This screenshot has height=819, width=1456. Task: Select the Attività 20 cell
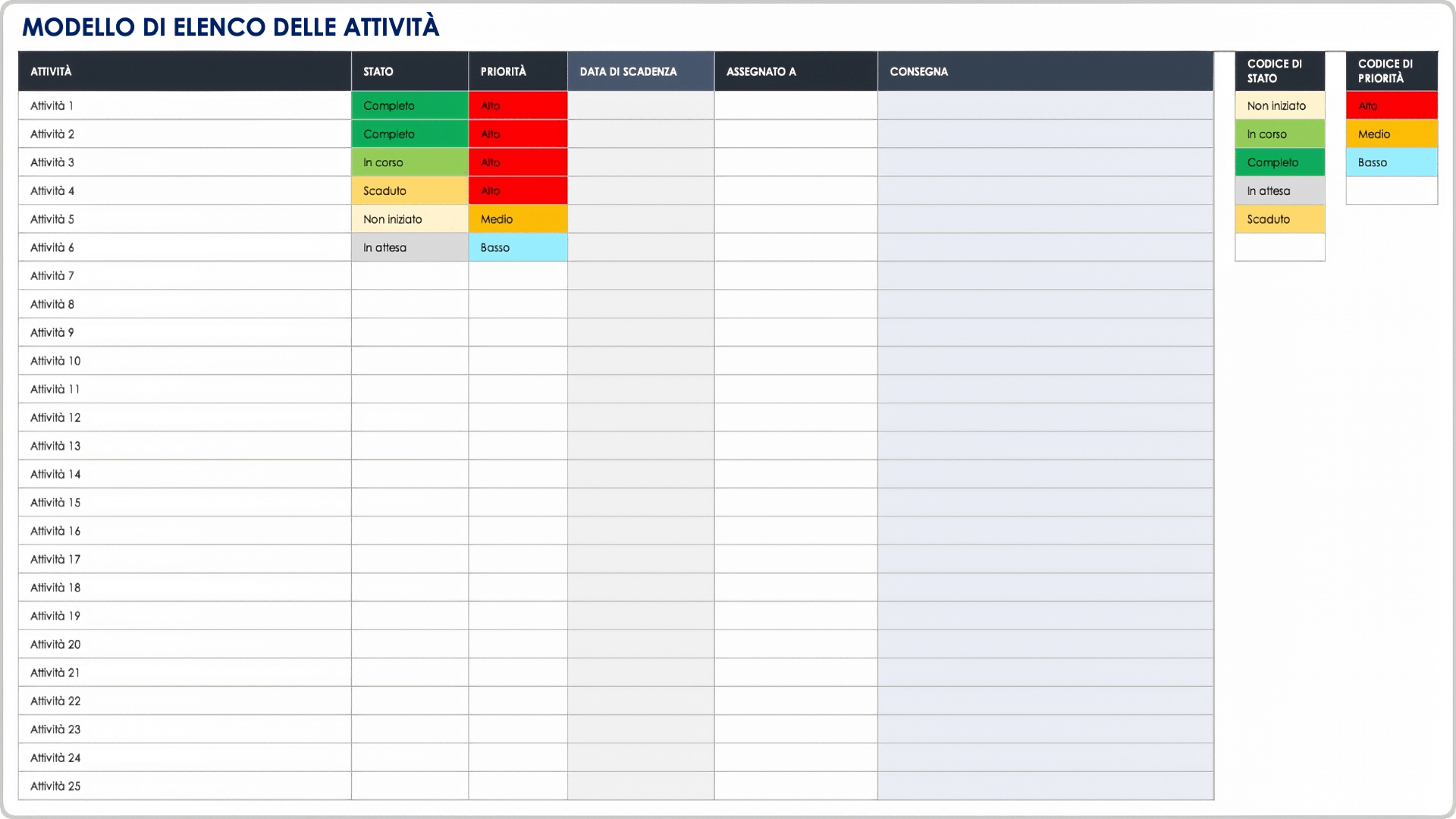184,645
